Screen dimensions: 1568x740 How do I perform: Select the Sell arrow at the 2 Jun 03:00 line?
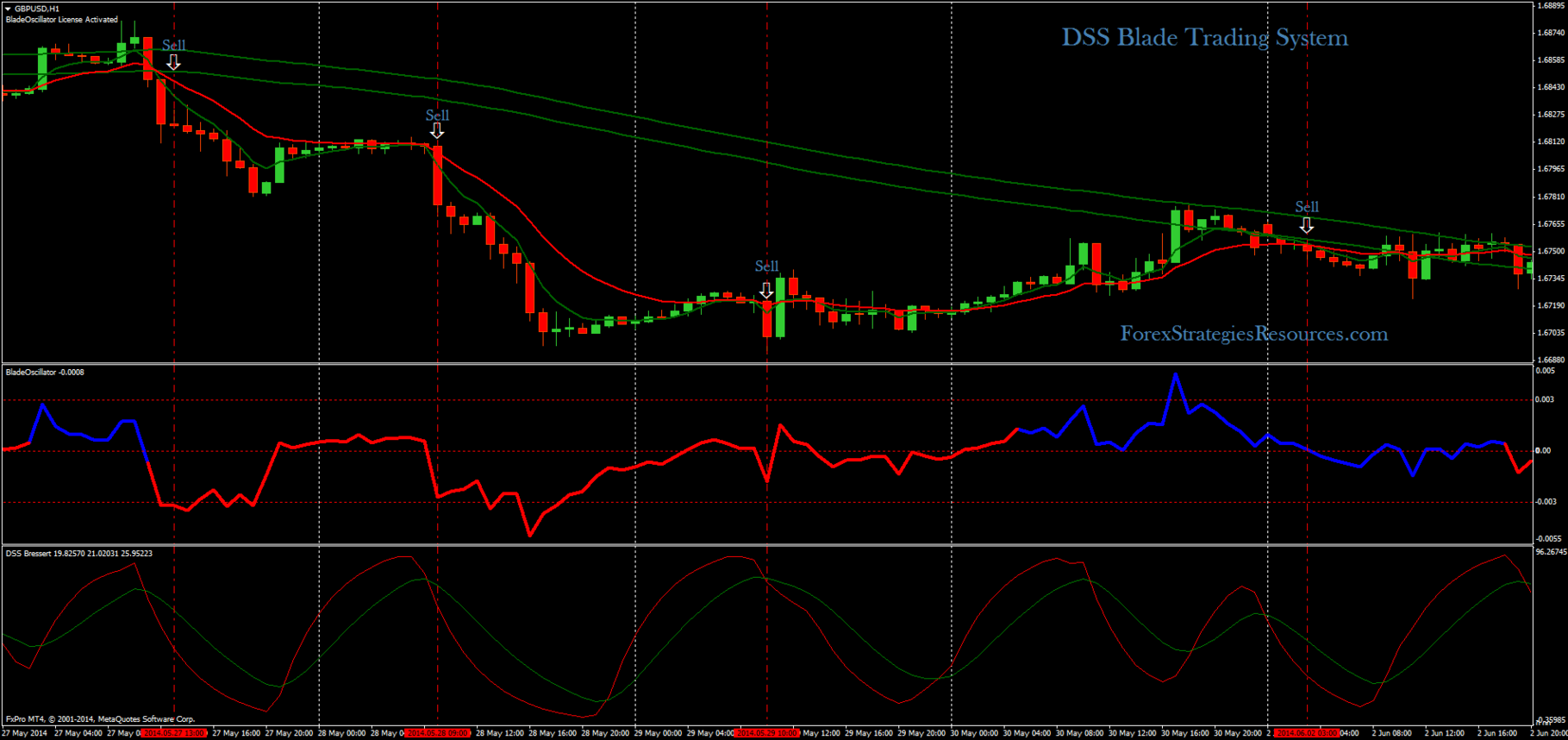point(1307,225)
